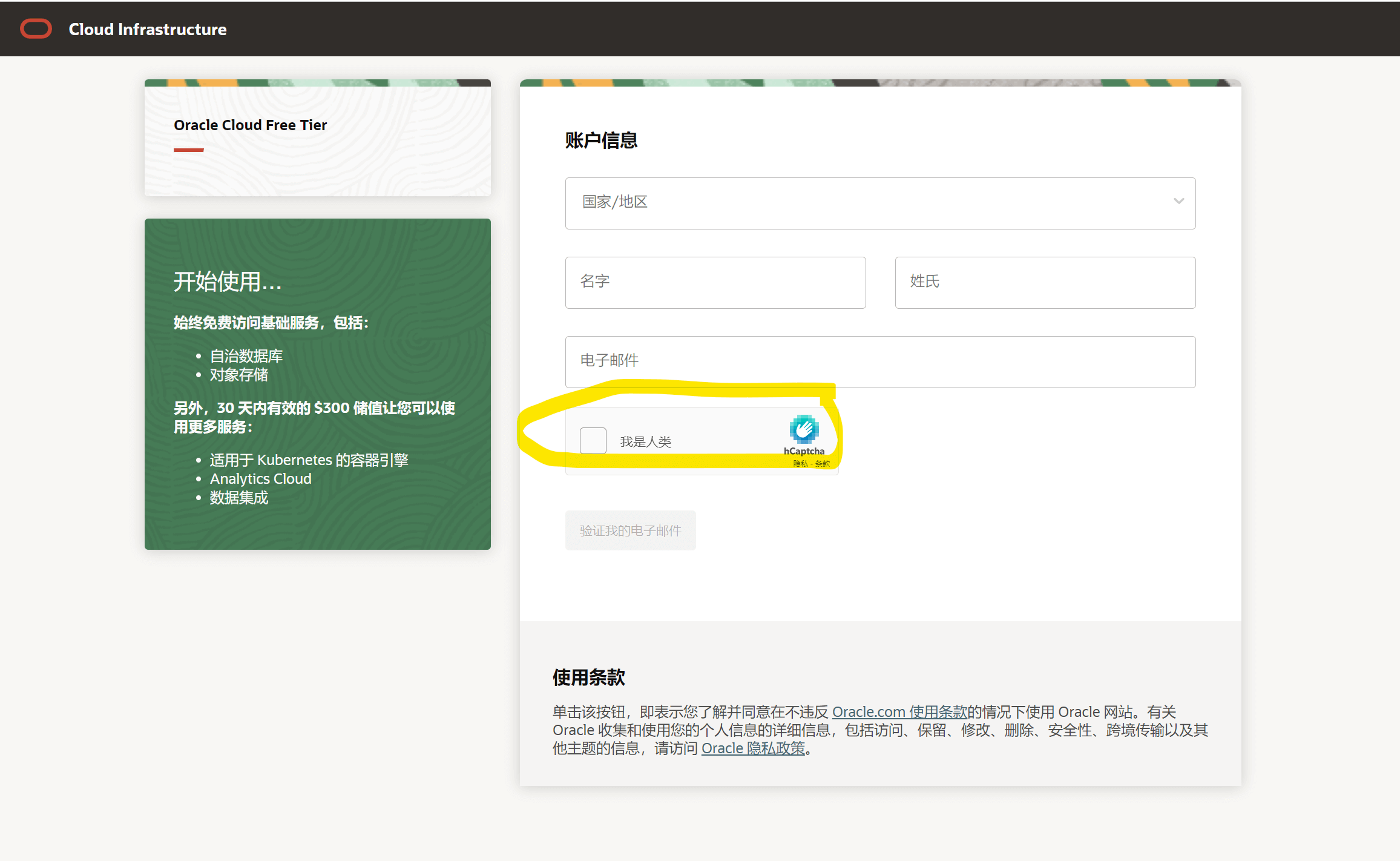
Task: Open the 国家/地区 dropdown
Action: pyautogui.click(x=880, y=203)
